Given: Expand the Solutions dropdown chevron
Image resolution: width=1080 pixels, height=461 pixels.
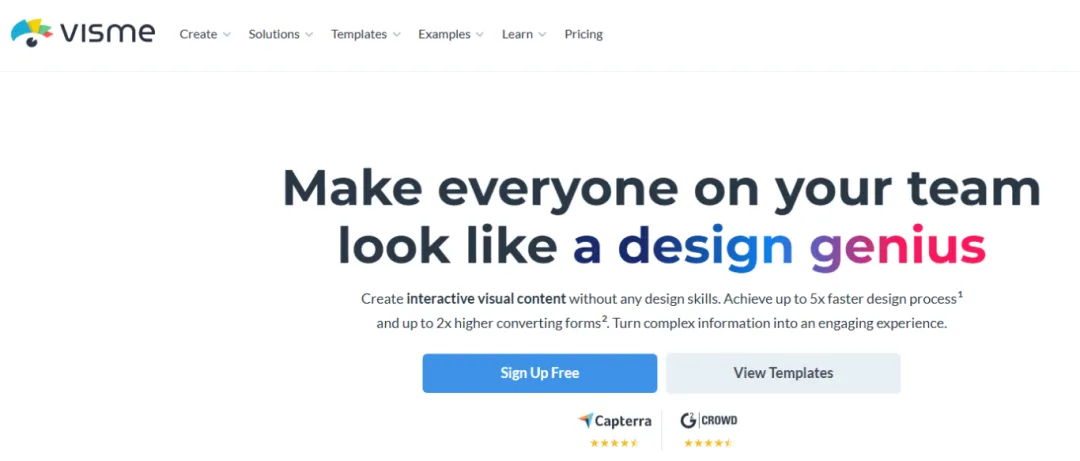Looking at the screenshot, I should 309,34.
